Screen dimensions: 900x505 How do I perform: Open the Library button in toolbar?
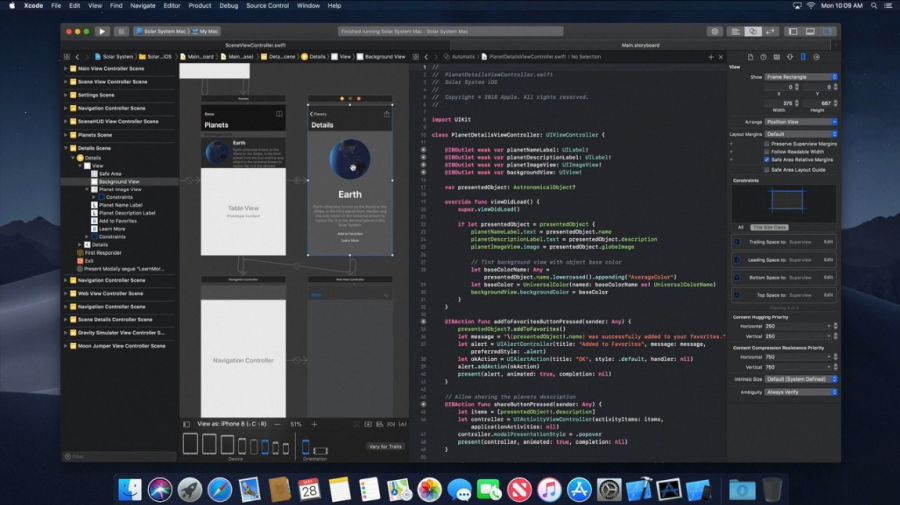715,32
